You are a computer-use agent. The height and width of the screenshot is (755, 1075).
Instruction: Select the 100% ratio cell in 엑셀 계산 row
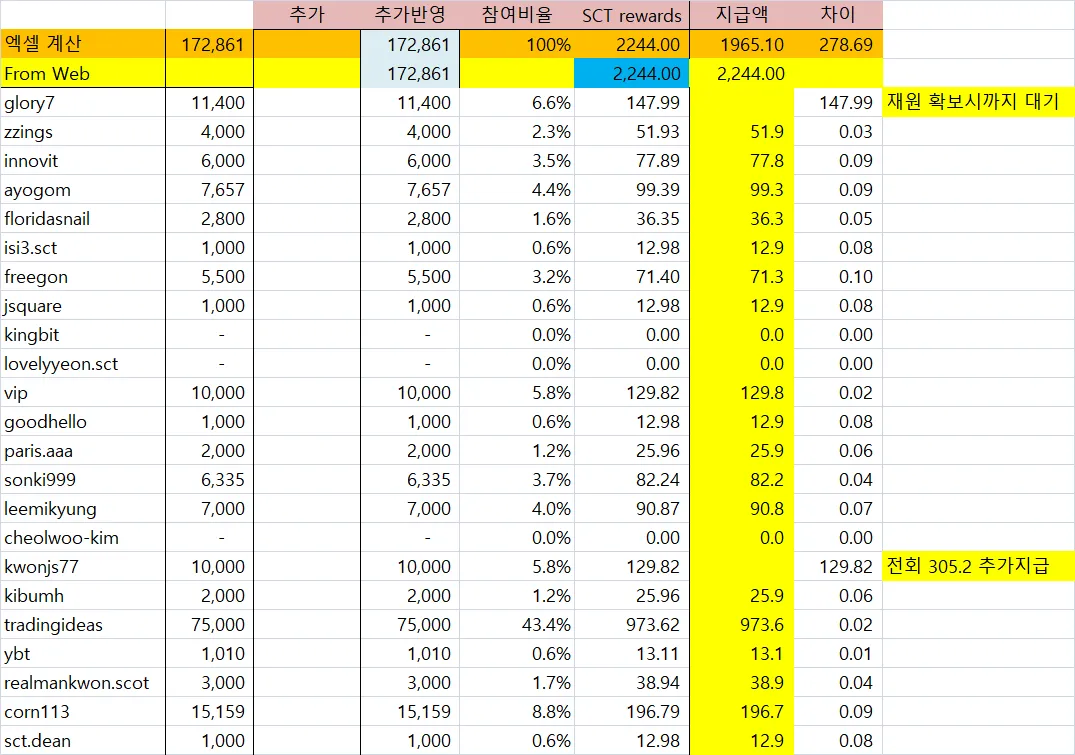[x=516, y=44]
